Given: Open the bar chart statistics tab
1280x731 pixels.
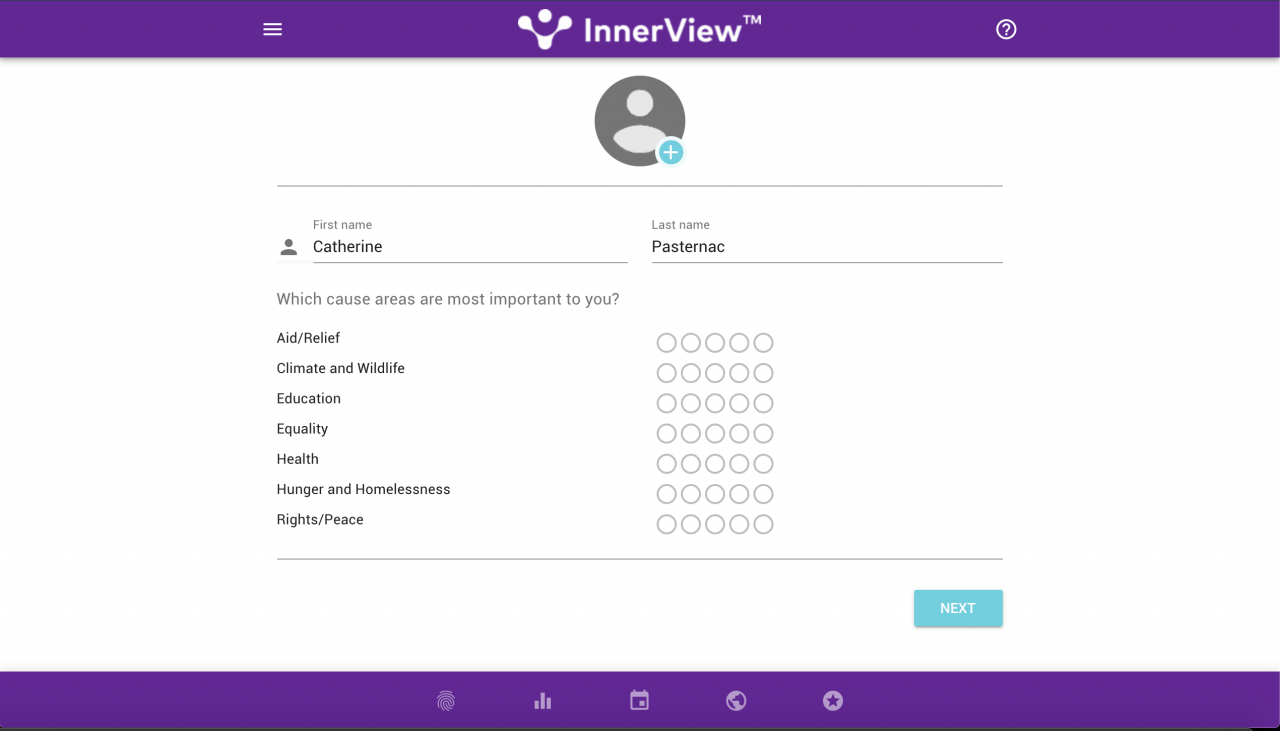Looking at the screenshot, I should (x=543, y=701).
